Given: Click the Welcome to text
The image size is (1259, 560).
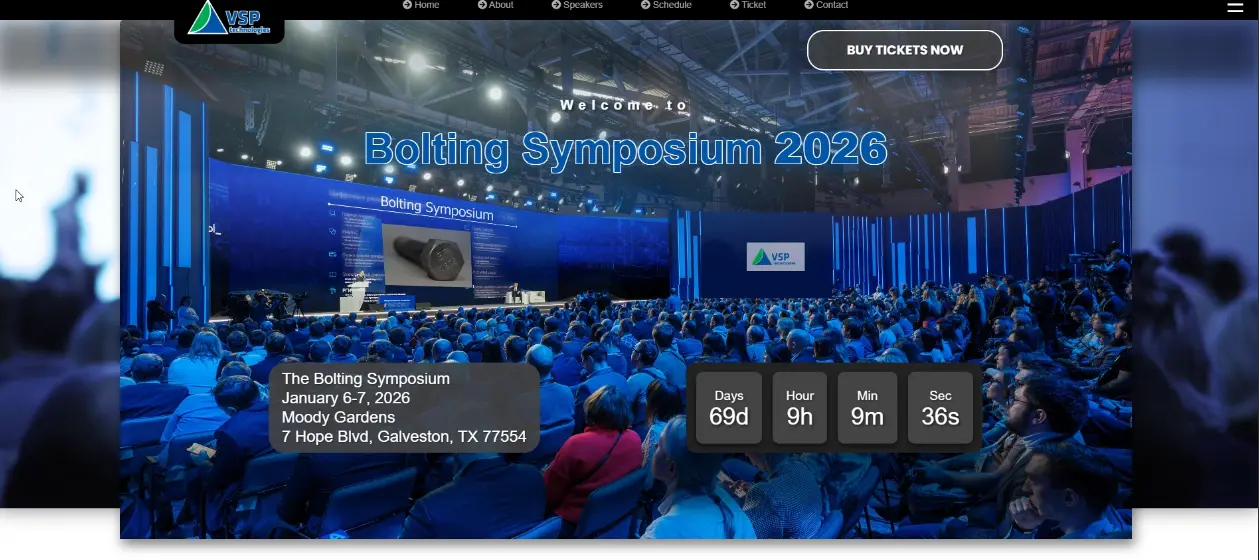Looking at the screenshot, I should coord(625,105).
